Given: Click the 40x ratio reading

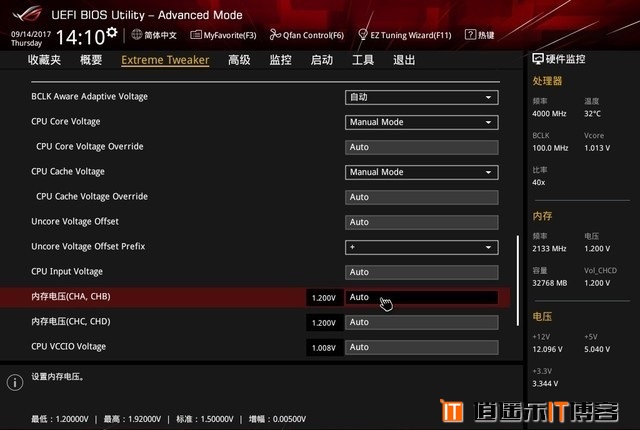Looking at the screenshot, I should (538, 182).
